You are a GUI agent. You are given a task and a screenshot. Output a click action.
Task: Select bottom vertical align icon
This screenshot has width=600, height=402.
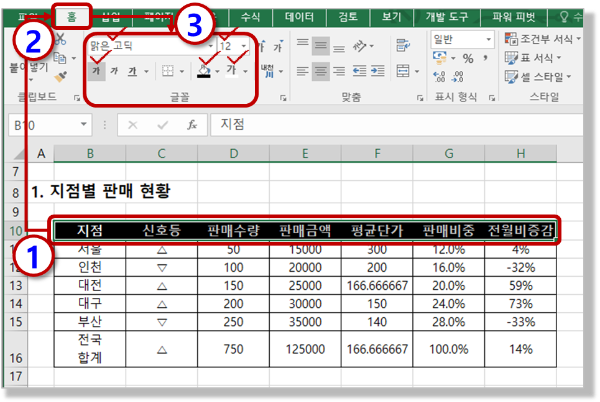[x=339, y=47]
